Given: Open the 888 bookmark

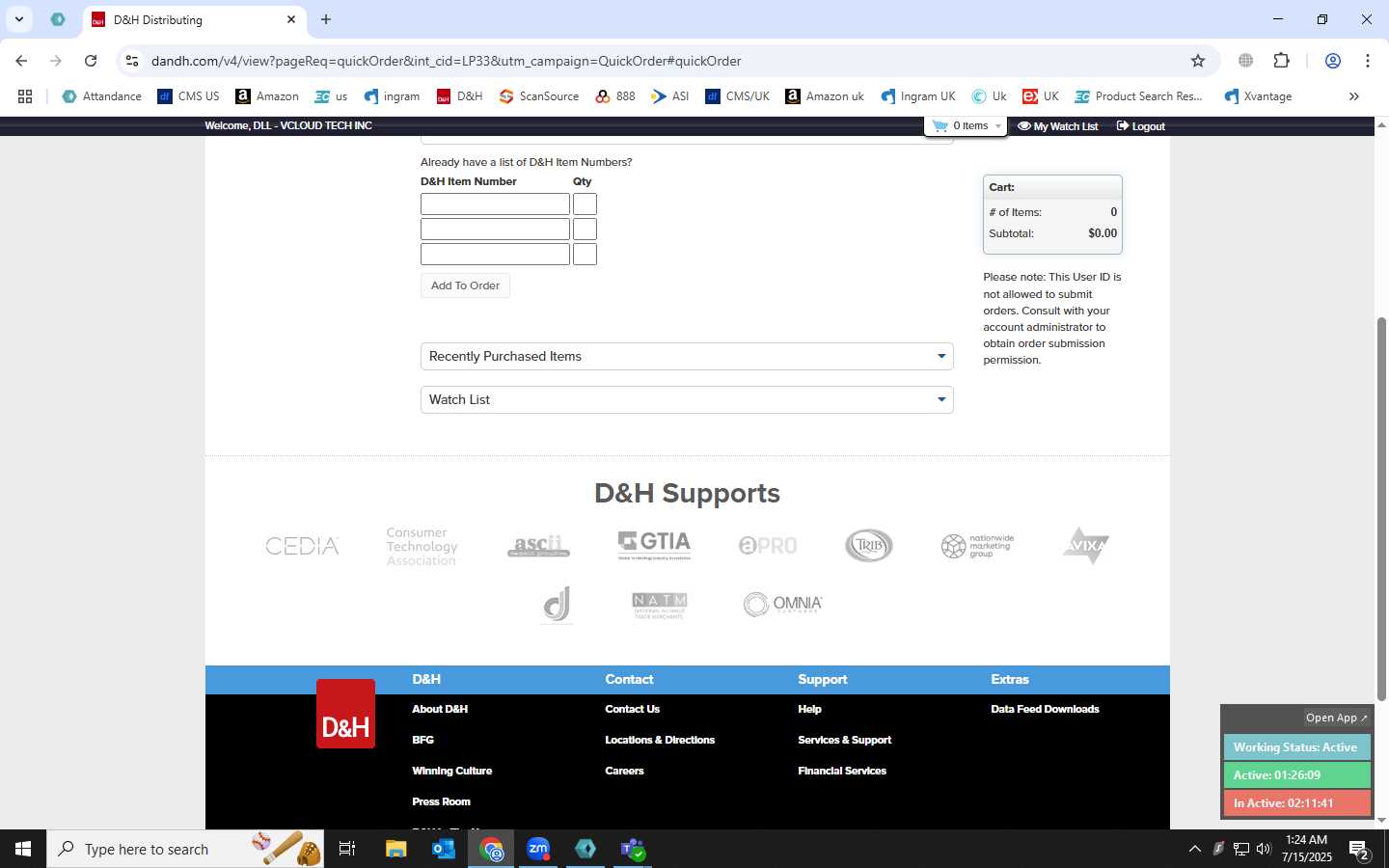Looking at the screenshot, I should click(615, 96).
